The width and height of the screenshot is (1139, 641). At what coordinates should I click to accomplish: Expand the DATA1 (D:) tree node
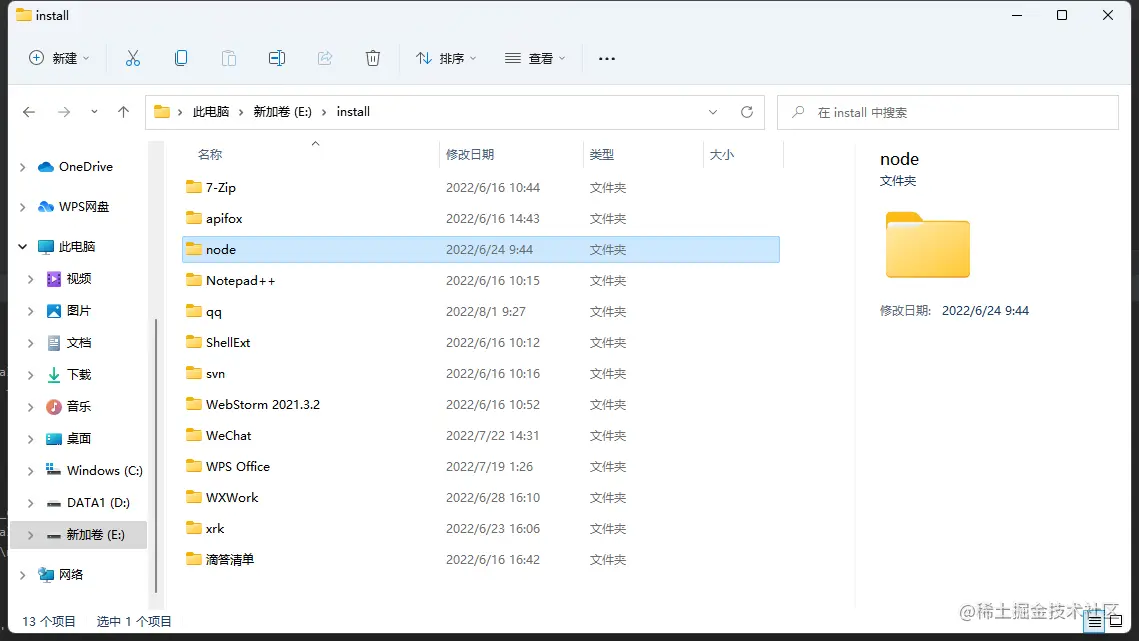point(31,503)
